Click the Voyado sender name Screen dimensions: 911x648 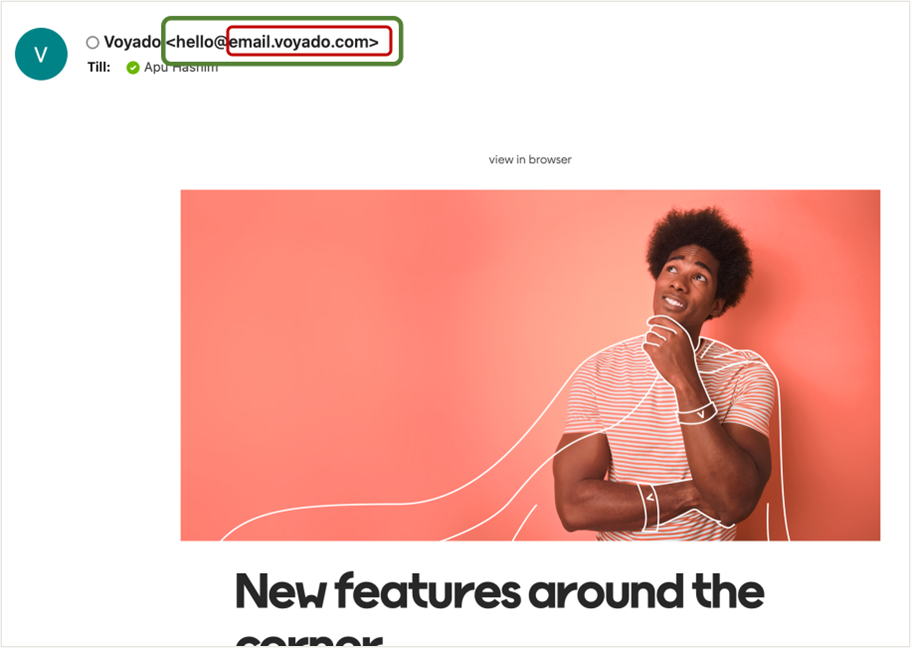(x=132, y=42)
